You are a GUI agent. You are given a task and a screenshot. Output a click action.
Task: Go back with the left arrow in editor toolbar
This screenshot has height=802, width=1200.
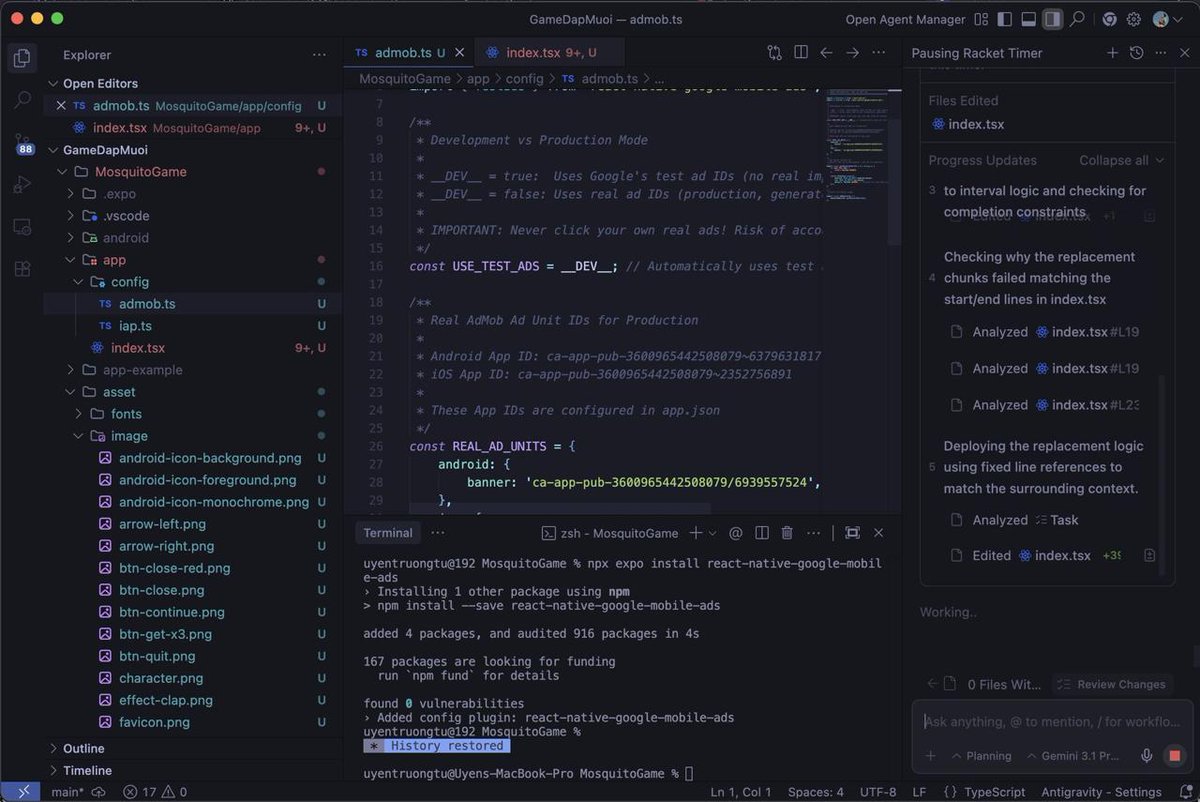point(827,52)
